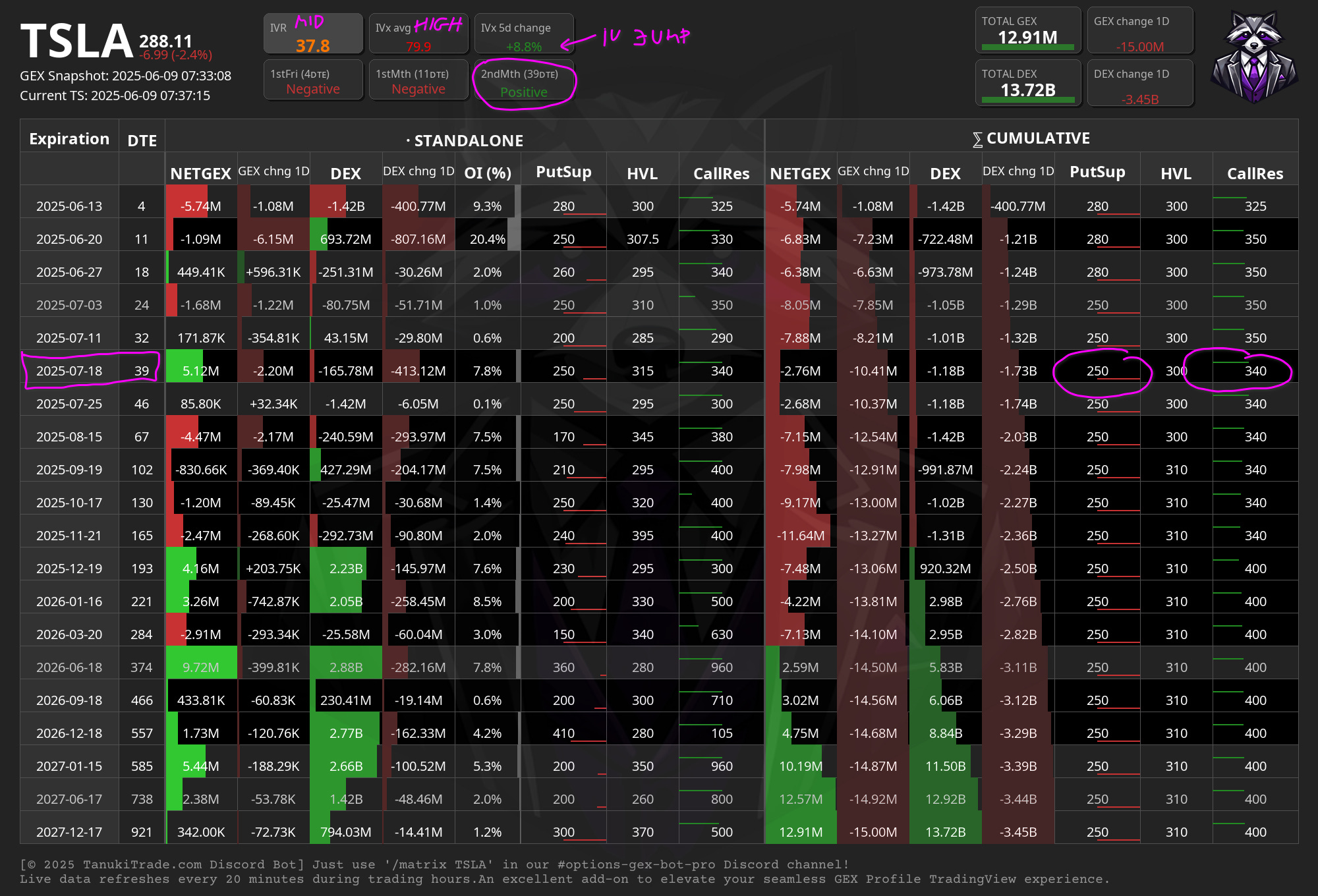This screenshot has height=896, width=1318.
Task: Select the 1stMth (11DTE) Negative tile
Action: pyautogui.click(x=418, y=80)
